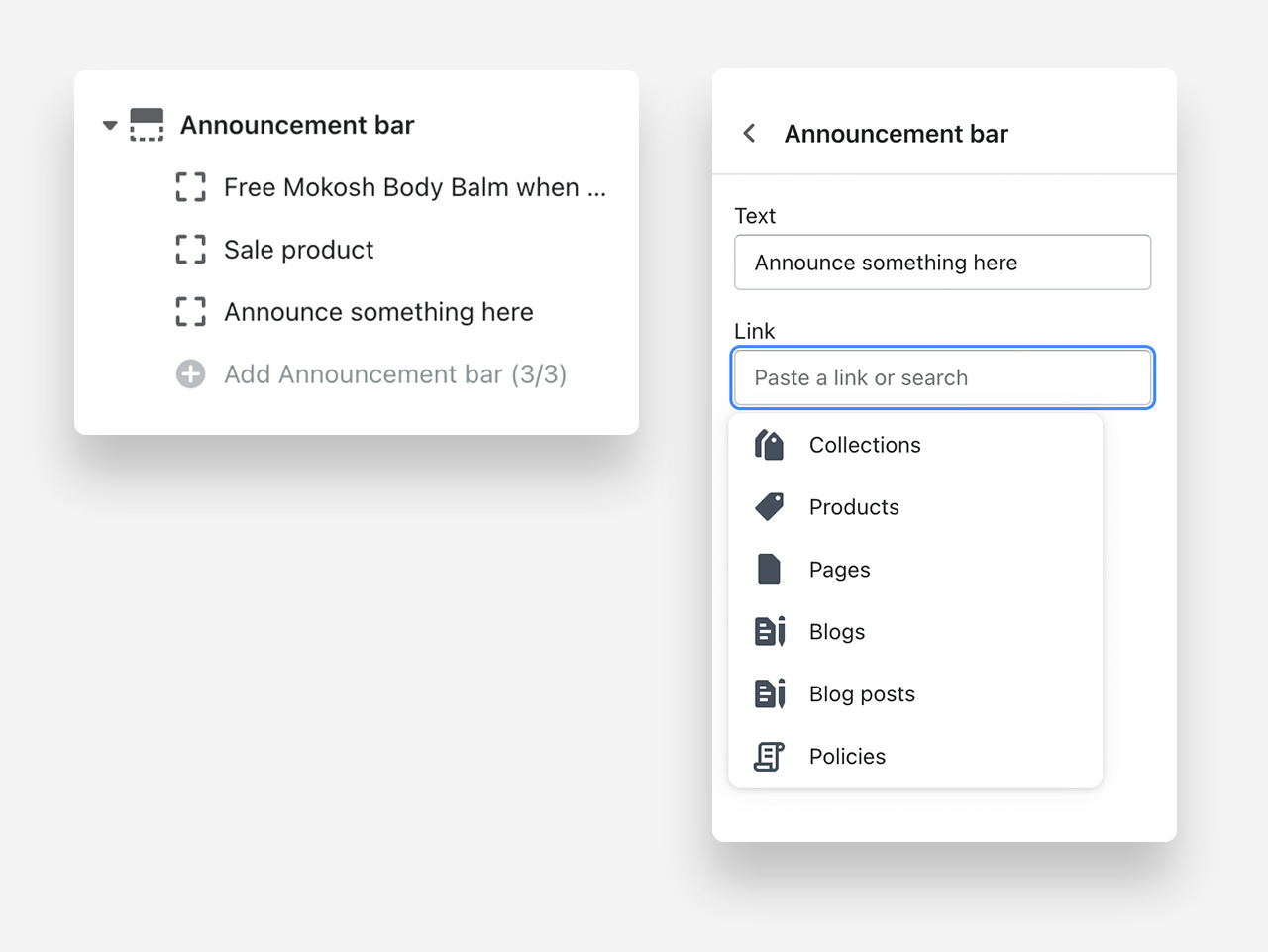This screenshot has width=1268, height=952.
Task: Go back using the left chevron
Action: click(x=750, y=134)
